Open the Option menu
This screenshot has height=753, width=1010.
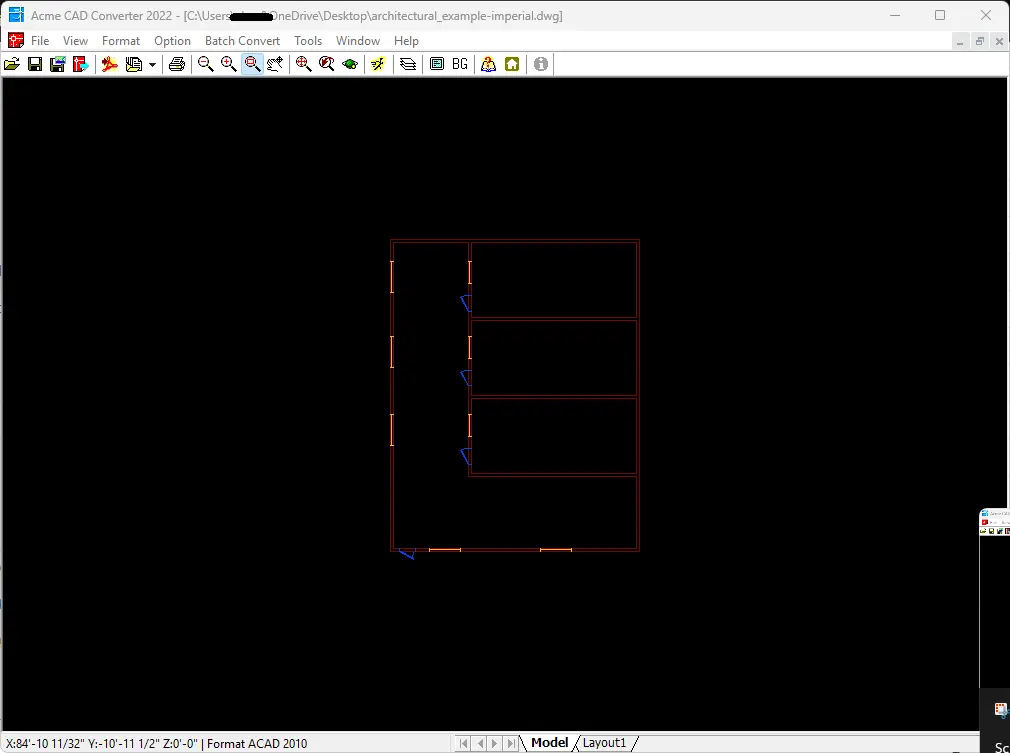click(x=172, y=41)
